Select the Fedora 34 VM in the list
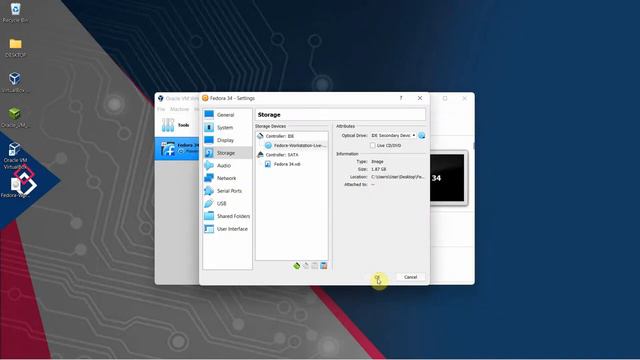Screen dimensions: 640x360 tap(177, 149)
